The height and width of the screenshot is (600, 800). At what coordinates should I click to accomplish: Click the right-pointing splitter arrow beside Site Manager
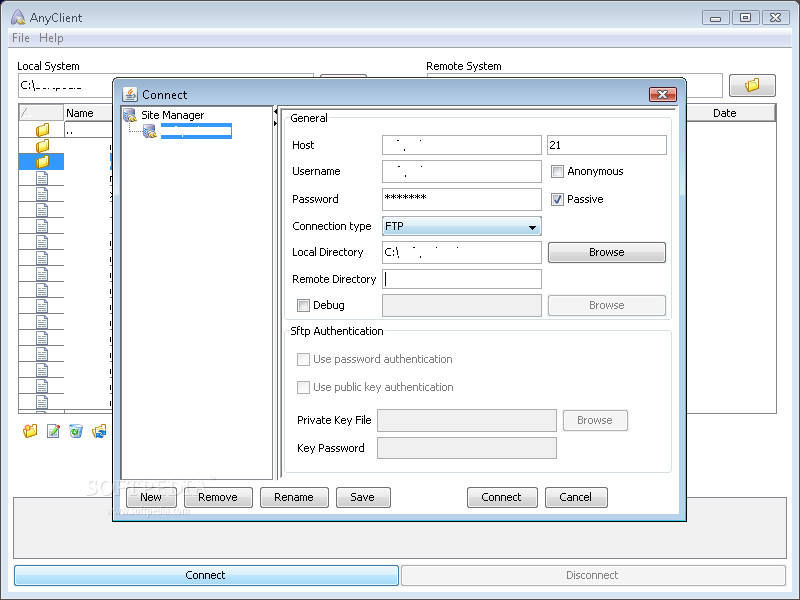pyautogui.click(x=276, y=123)
